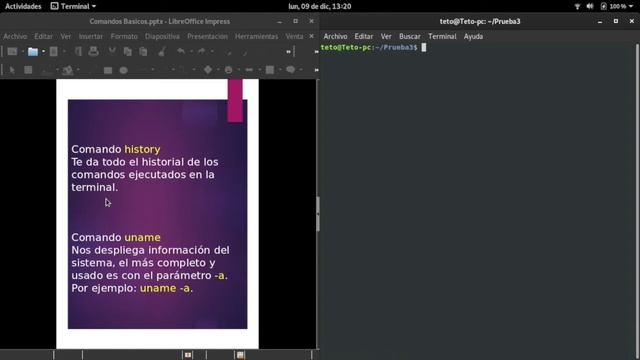Image resolution: width=640 pixels, height=360 pixels.
Task: Expand the Open recent files dropdown arrow
Action: click(x=43, y=51)
